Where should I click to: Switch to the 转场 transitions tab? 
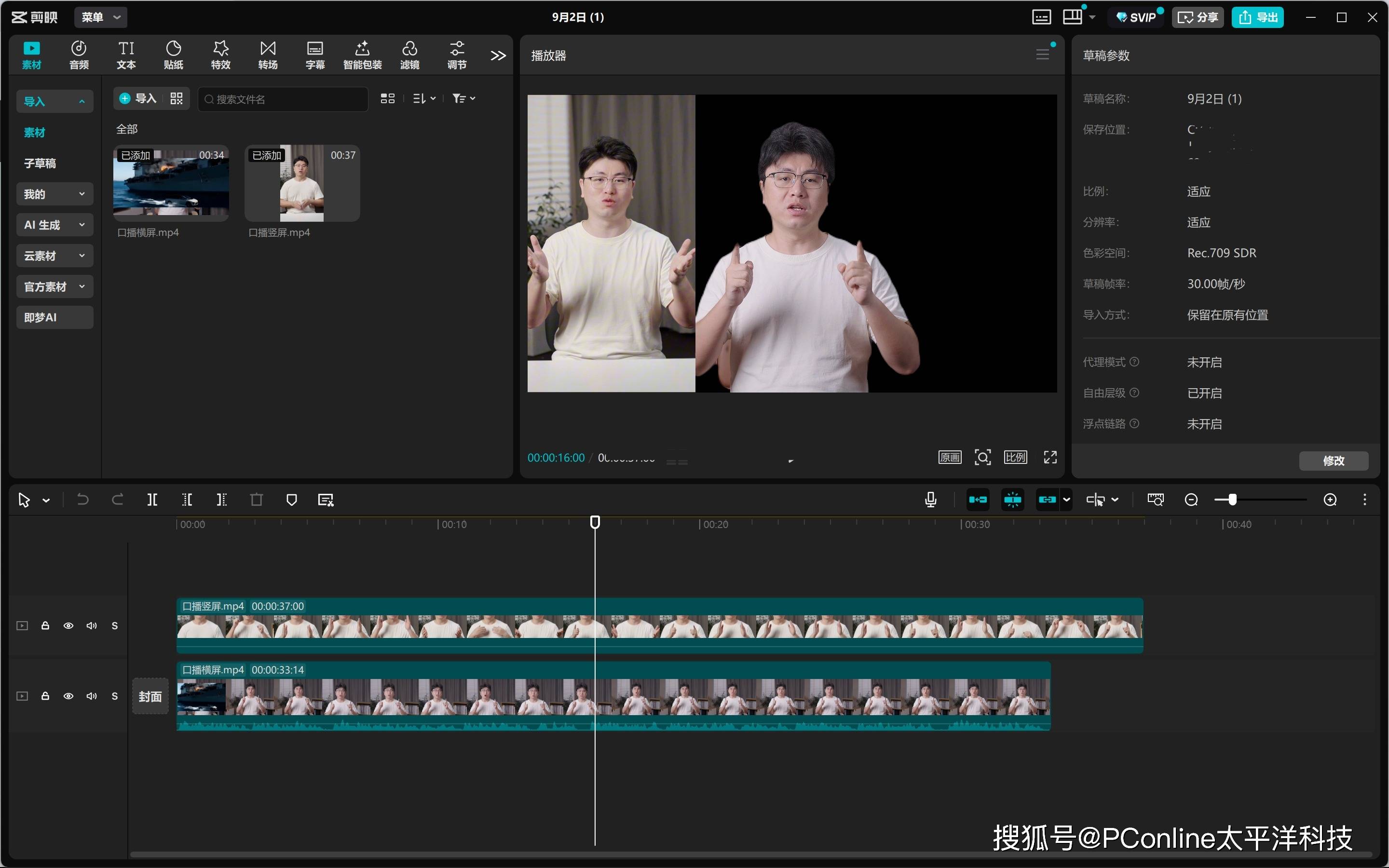(x=268, y=55)
